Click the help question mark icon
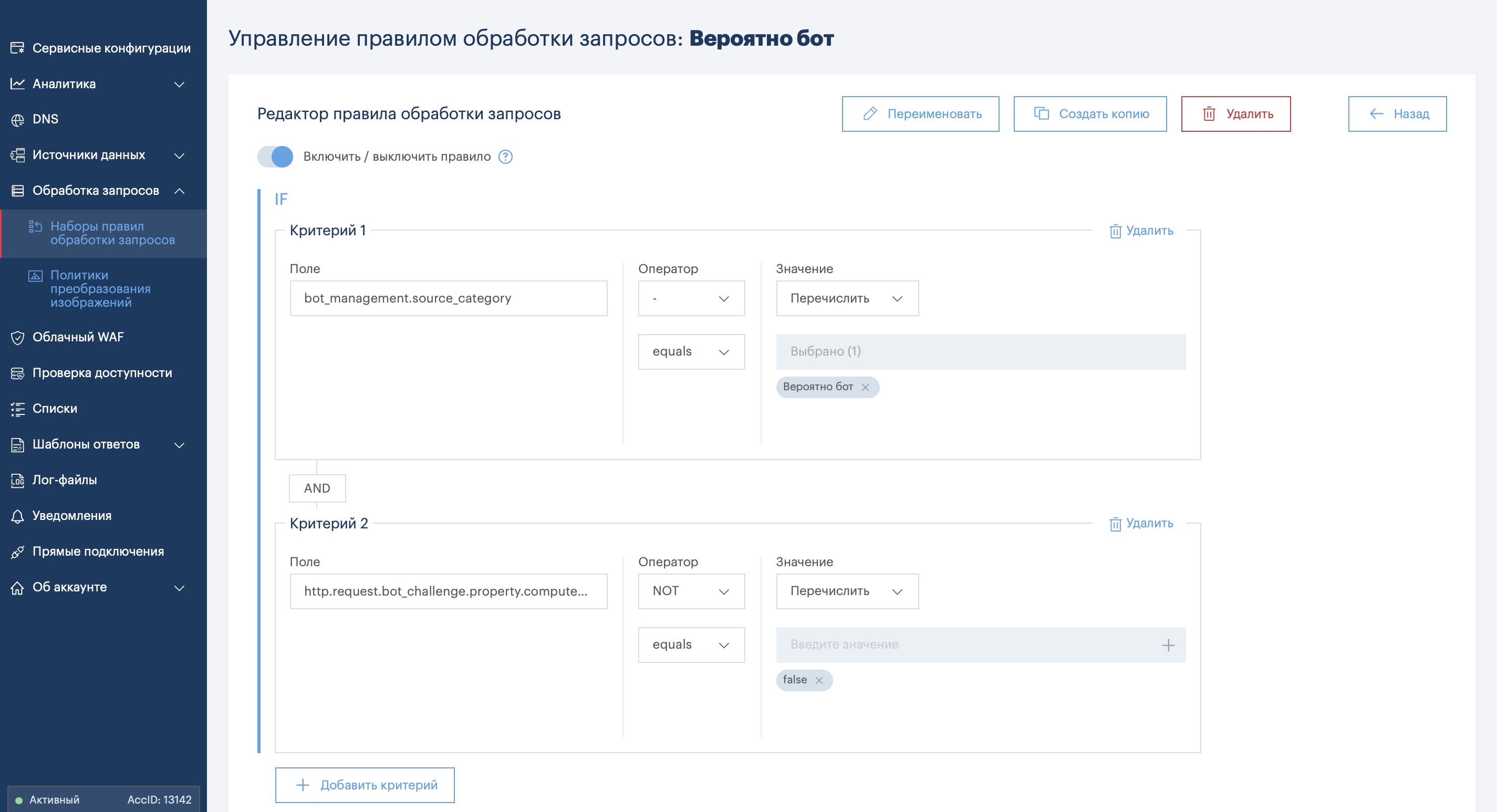 (x=505, y=157)
